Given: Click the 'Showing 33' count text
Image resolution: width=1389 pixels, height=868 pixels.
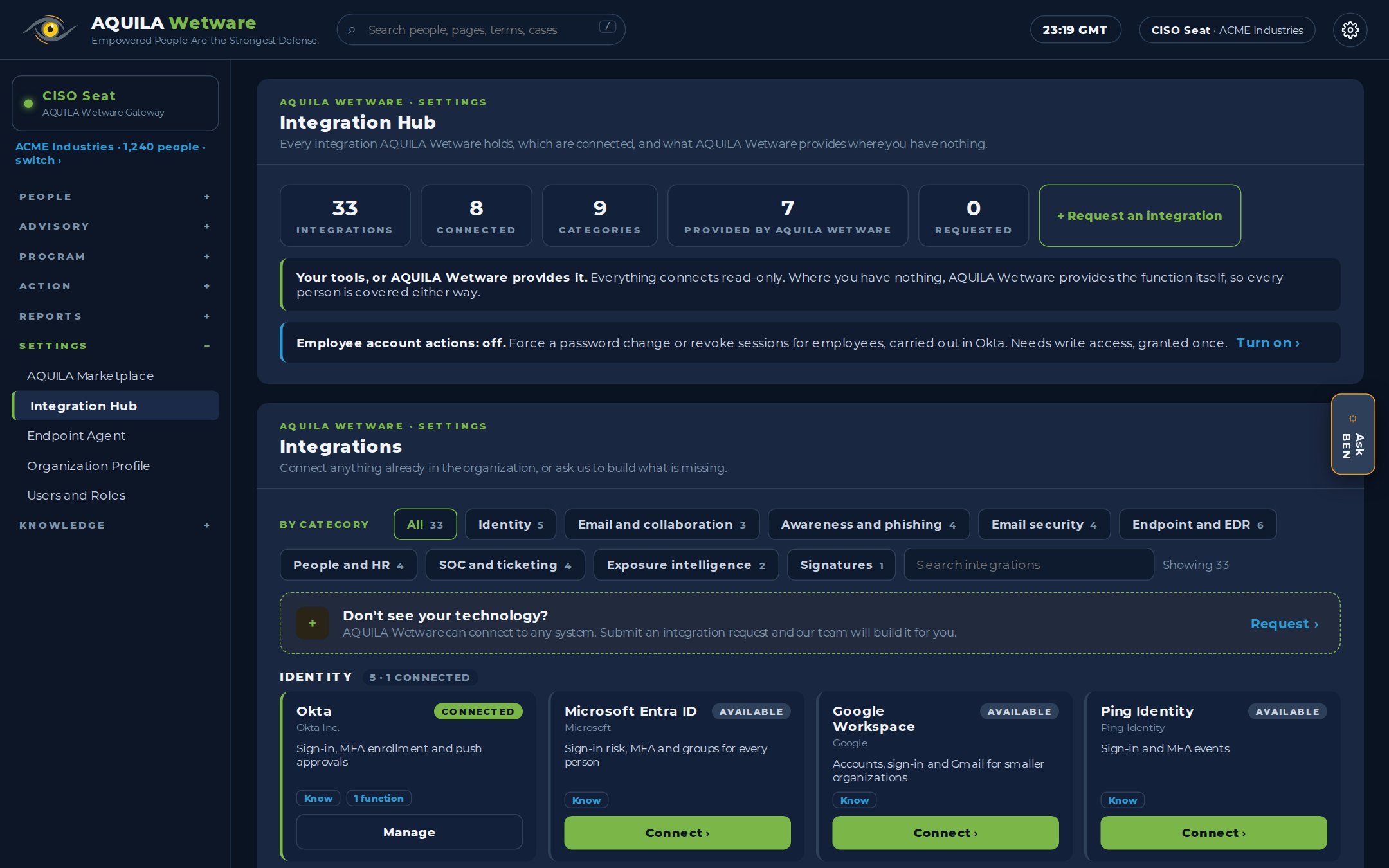Looking at the screenshot, I should (1195, 565).
